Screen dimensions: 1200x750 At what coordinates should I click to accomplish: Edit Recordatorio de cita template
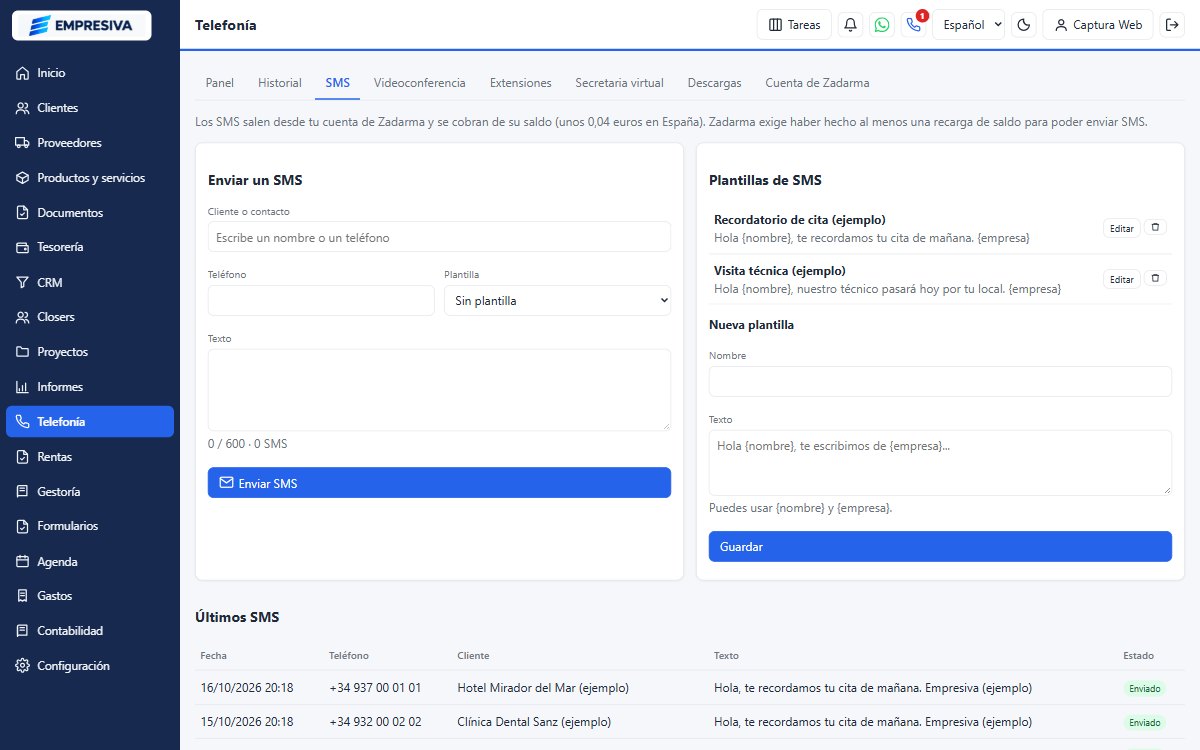(1122, 228)
